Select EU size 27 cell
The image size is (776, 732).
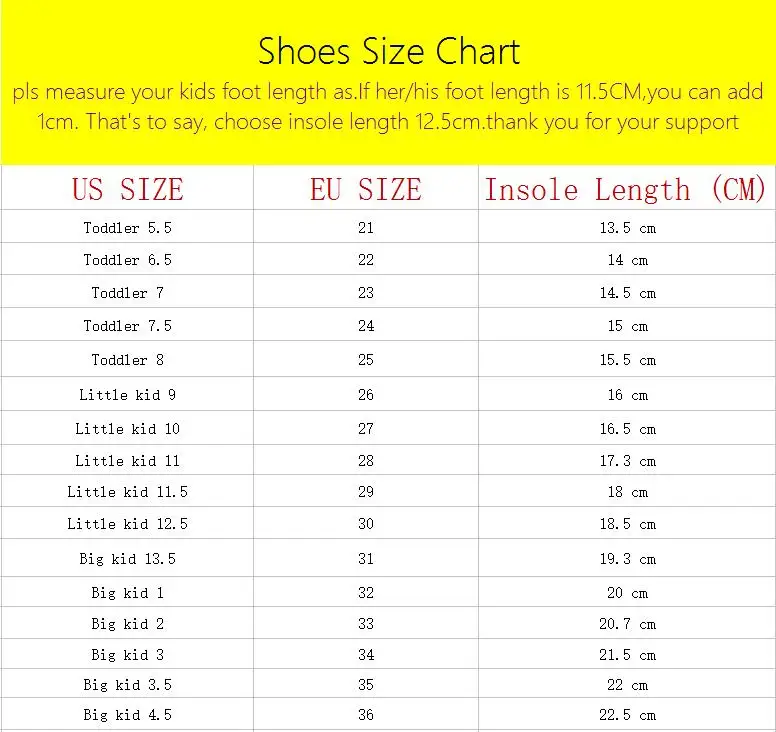pos(366,429)
